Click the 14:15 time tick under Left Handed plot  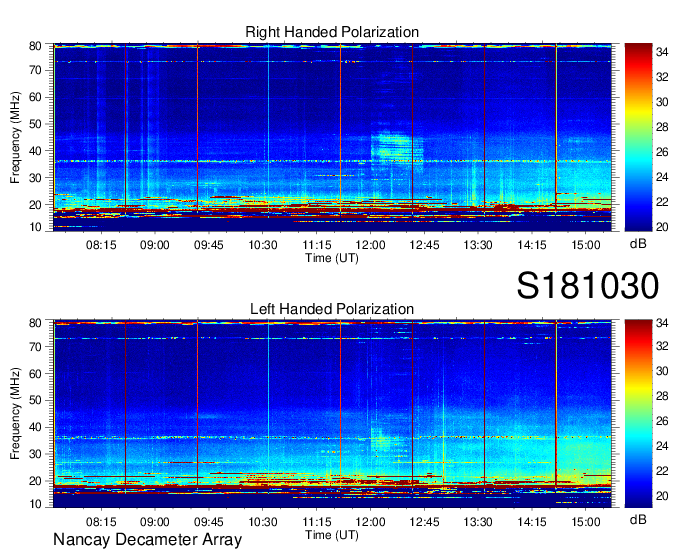pos(532,522)
